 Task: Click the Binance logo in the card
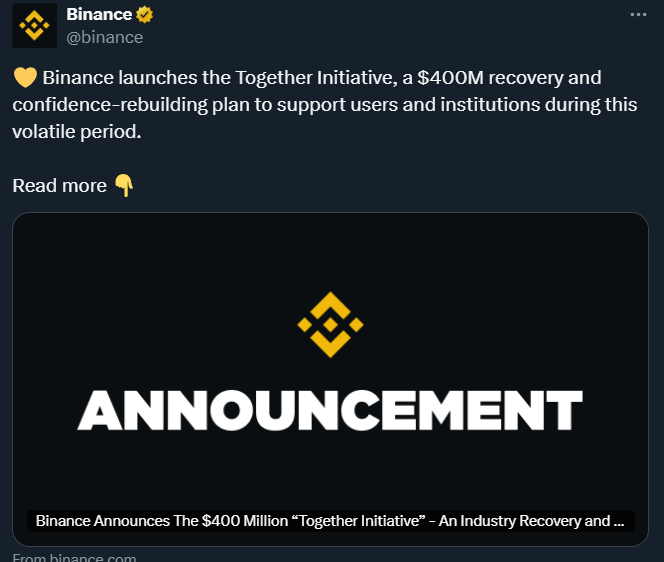pos(330,325)
